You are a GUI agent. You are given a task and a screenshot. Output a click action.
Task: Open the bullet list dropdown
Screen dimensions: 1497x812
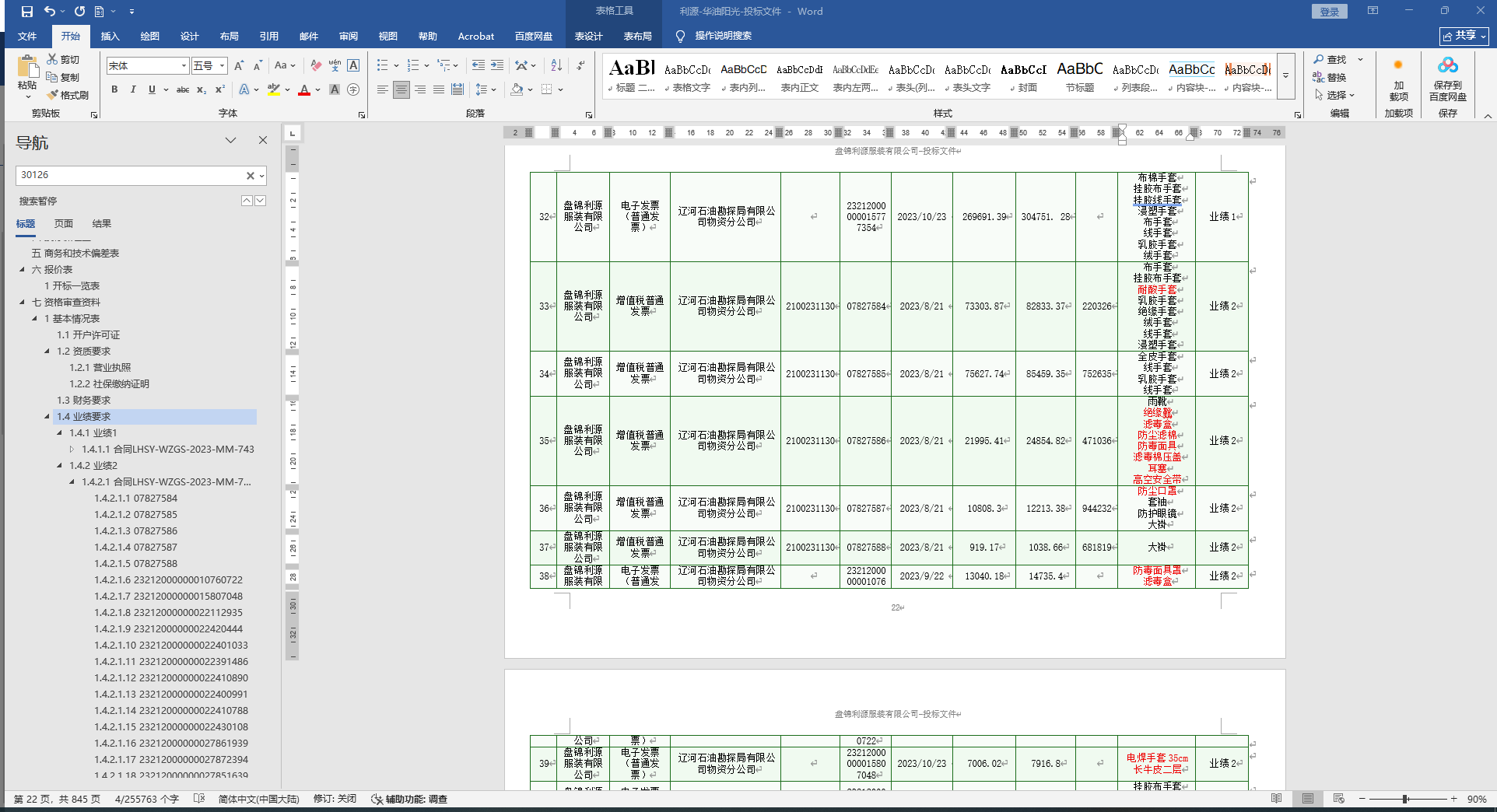[x=397, y=66]
